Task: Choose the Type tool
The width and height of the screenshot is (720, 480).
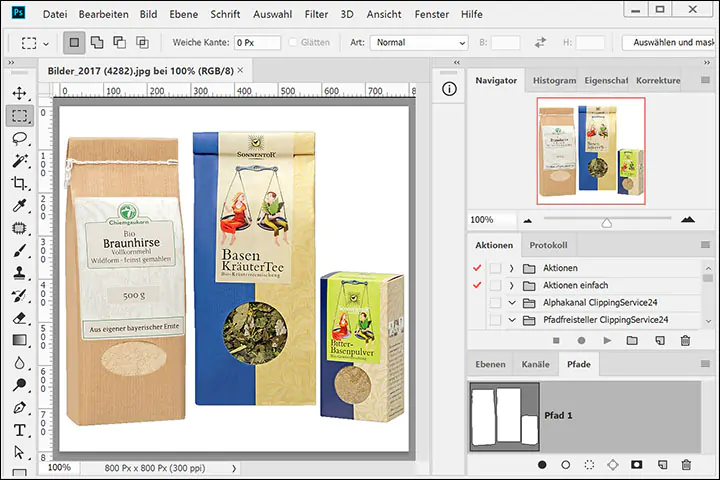Action: coord(19,430)
